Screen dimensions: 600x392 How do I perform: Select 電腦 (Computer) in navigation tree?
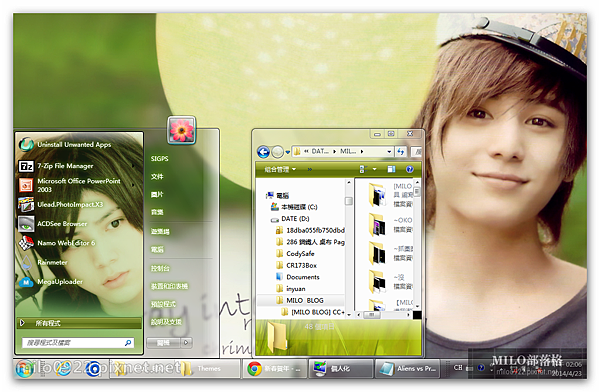point(278,195)
